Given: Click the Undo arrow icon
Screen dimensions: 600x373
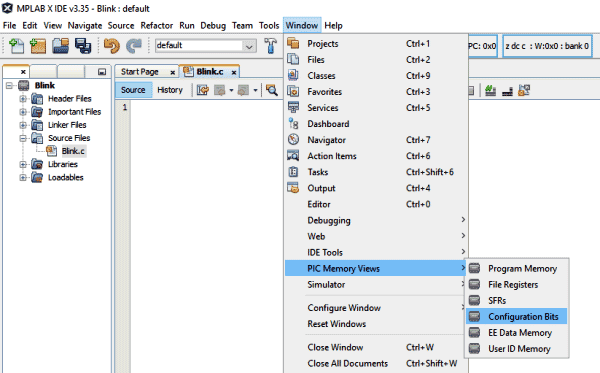Looking at the screenshot, I should [x=112, y=46].
